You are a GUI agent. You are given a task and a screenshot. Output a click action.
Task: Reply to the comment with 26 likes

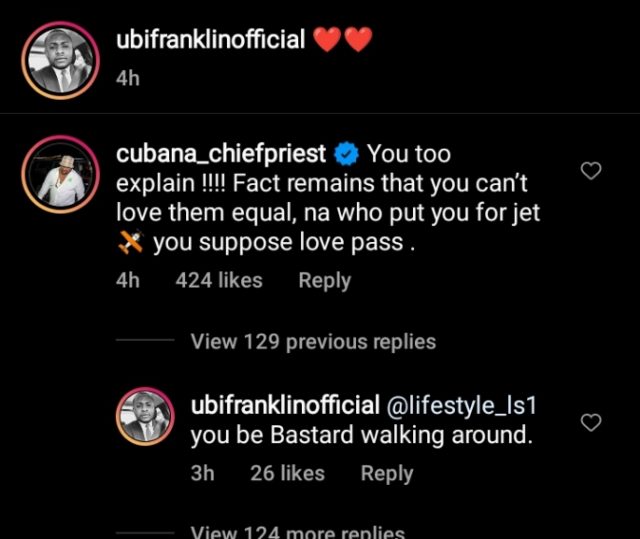tap(387, 473)
